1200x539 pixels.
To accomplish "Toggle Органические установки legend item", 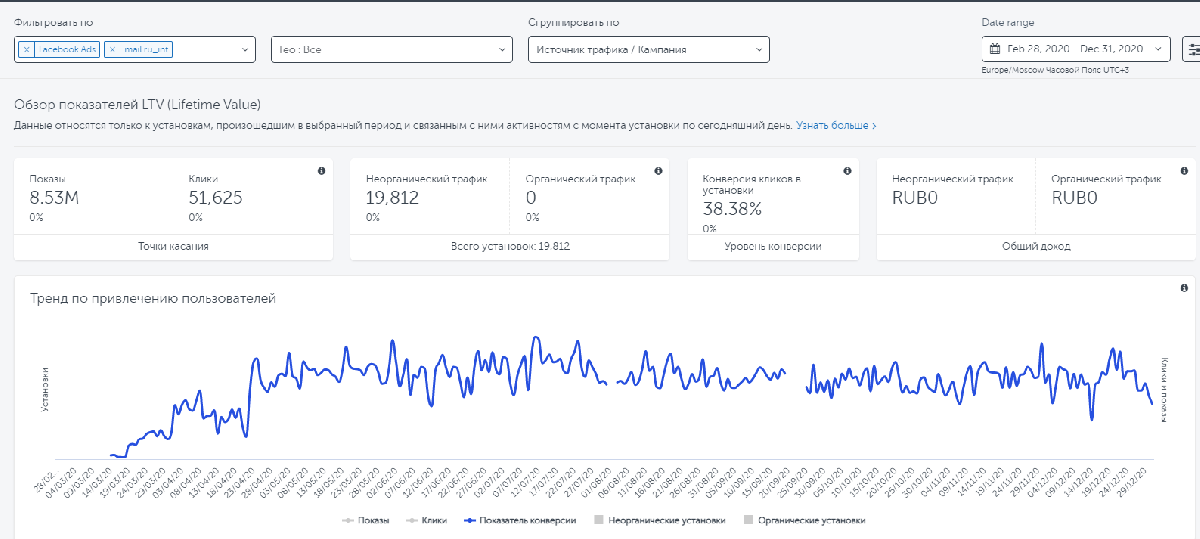I will coord(804,520).
